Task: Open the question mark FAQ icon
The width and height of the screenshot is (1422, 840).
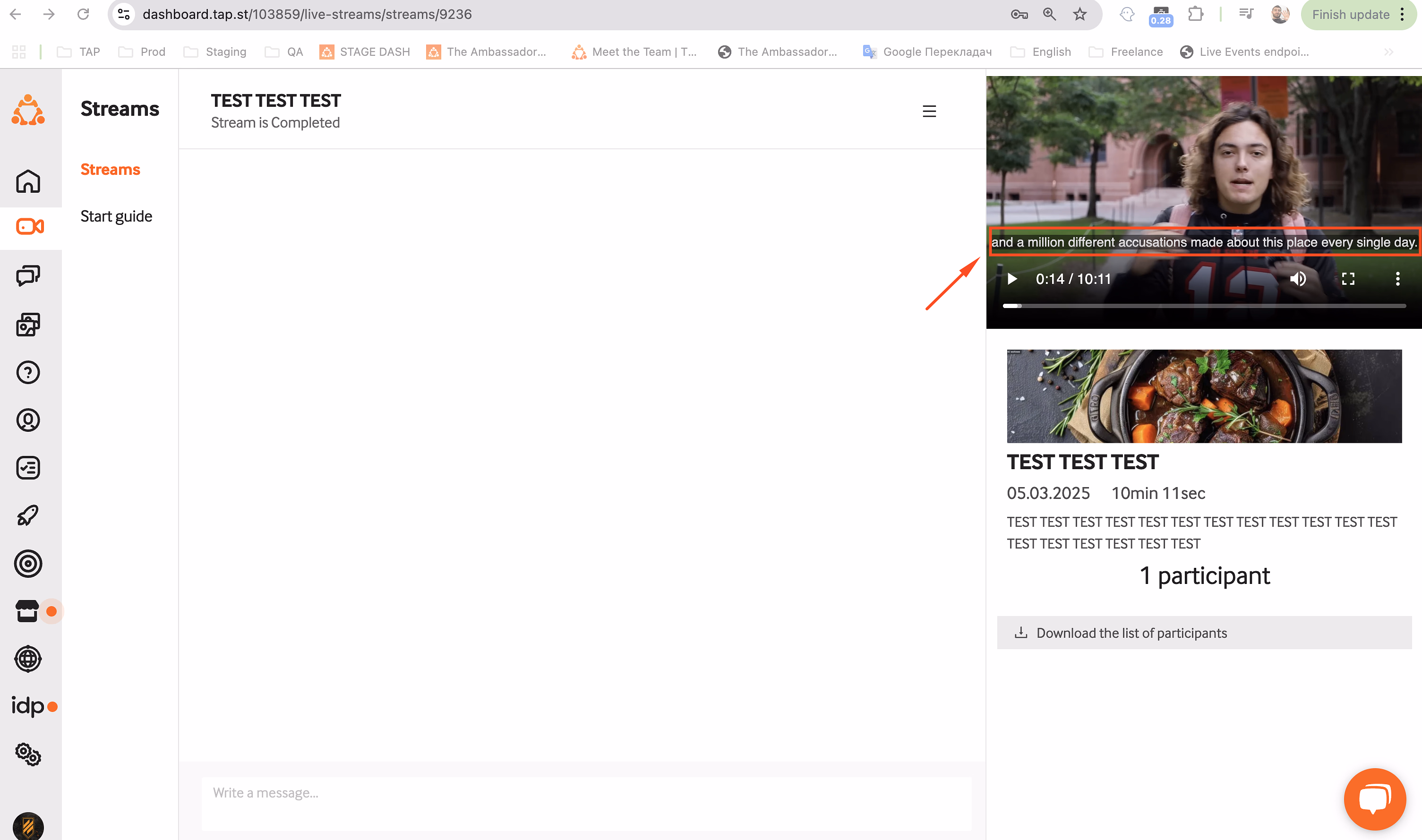Action: tap(28, 372)
